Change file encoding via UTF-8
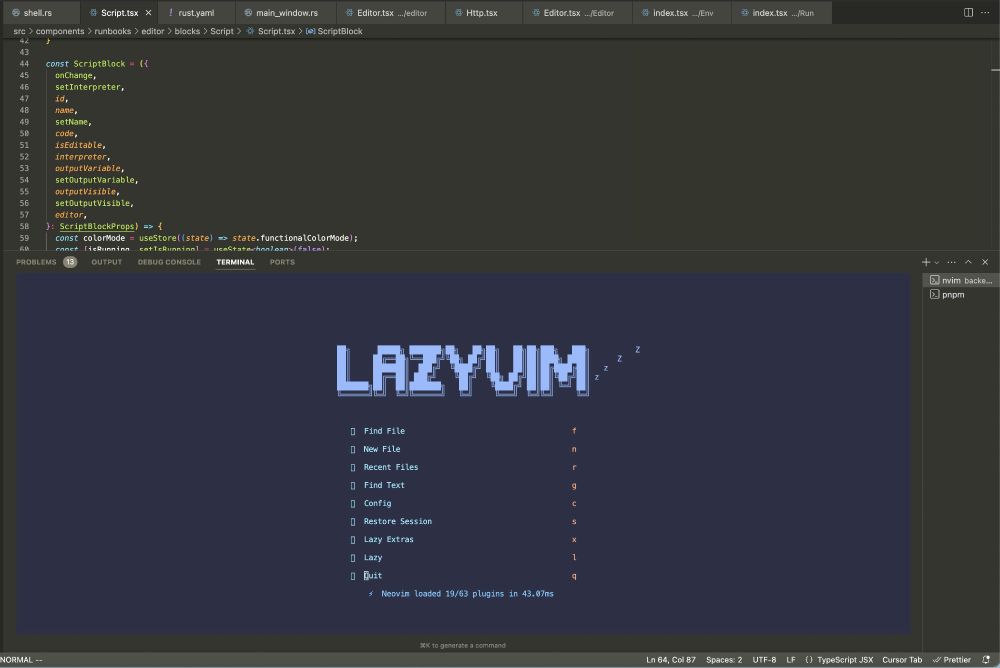 click(x=764, y=660)
